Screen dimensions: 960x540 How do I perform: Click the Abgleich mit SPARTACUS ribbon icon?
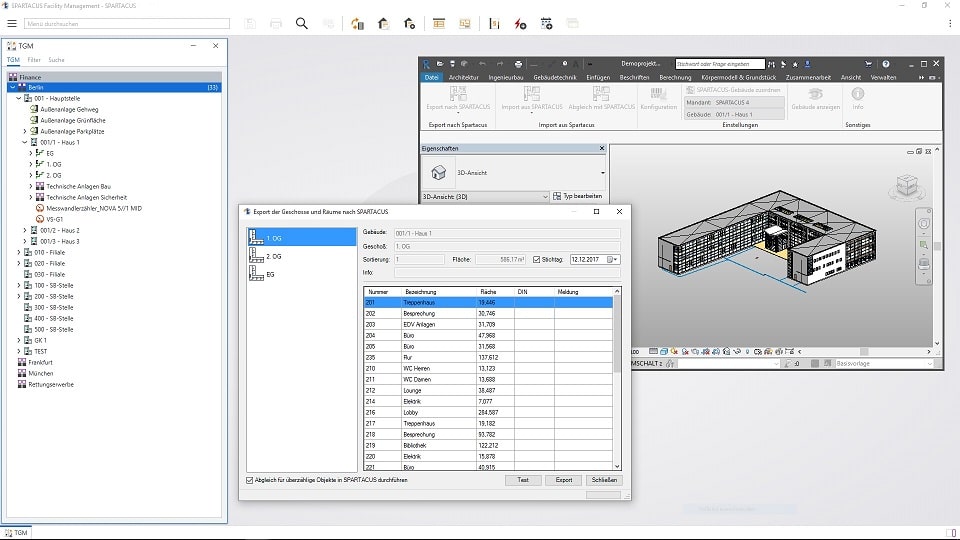[x=601, y=93]
